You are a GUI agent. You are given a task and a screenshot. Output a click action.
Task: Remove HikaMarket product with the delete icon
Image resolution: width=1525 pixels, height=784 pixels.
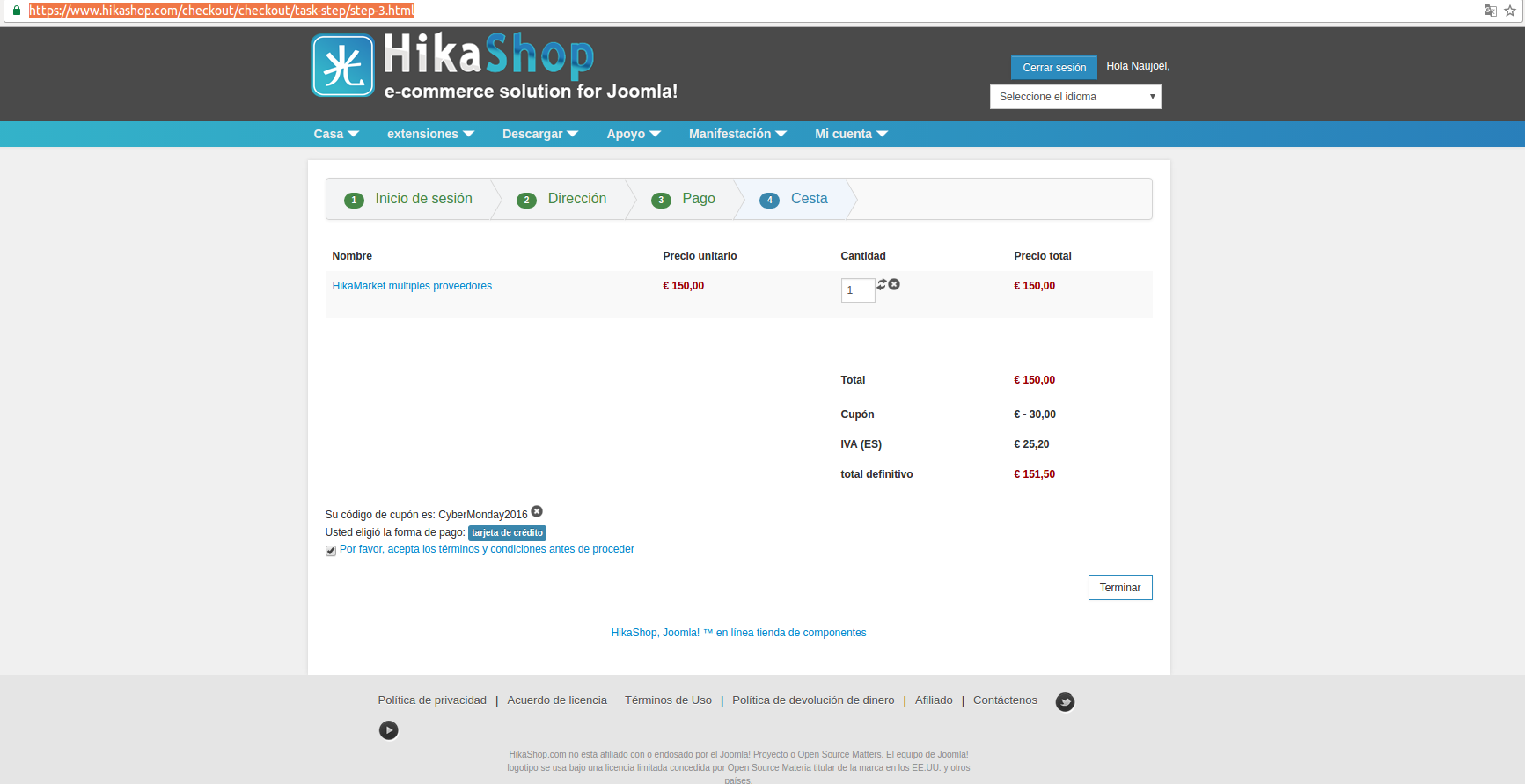(x=894, y=284)
